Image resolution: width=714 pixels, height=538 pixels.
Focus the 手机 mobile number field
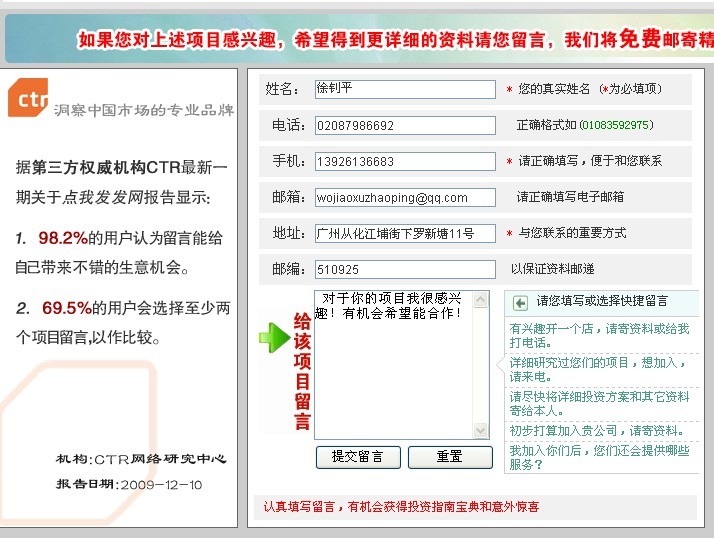coord(405,161)
